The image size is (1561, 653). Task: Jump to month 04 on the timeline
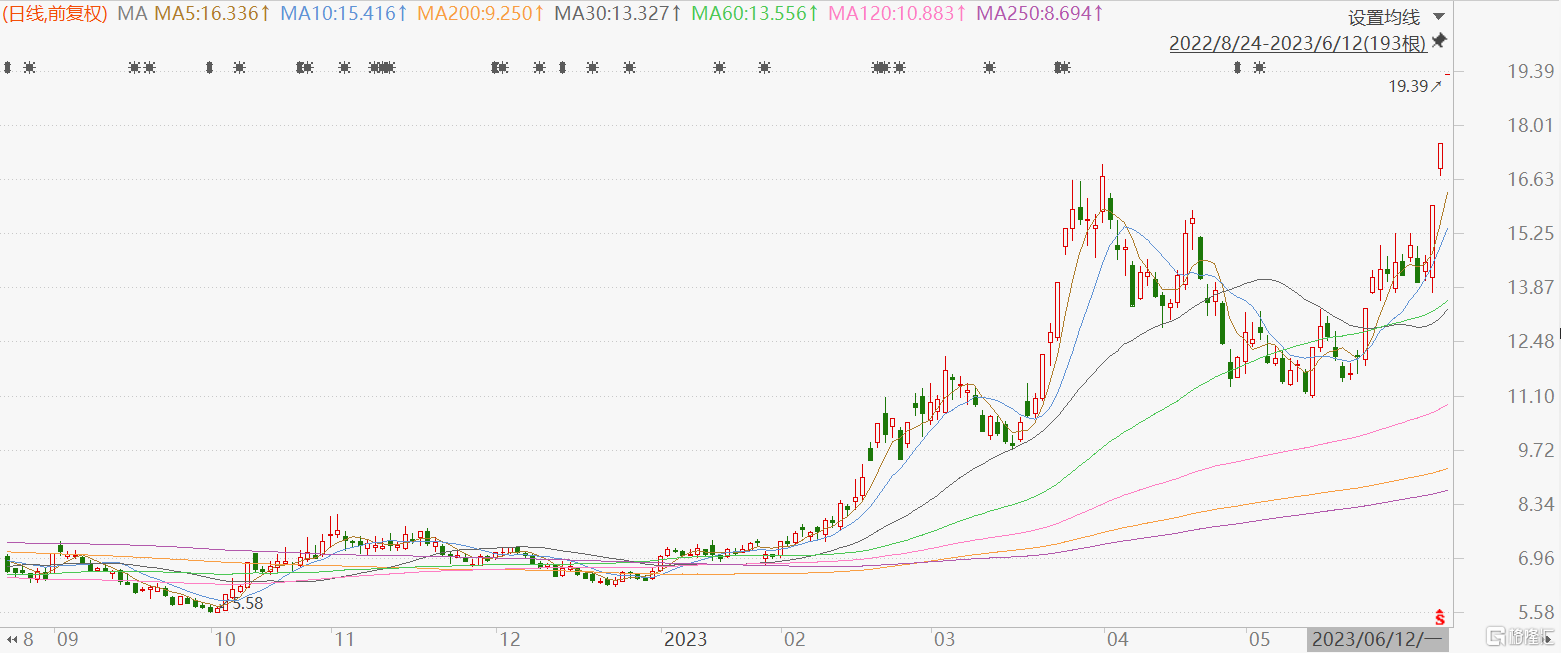(x=1117, y=639)
